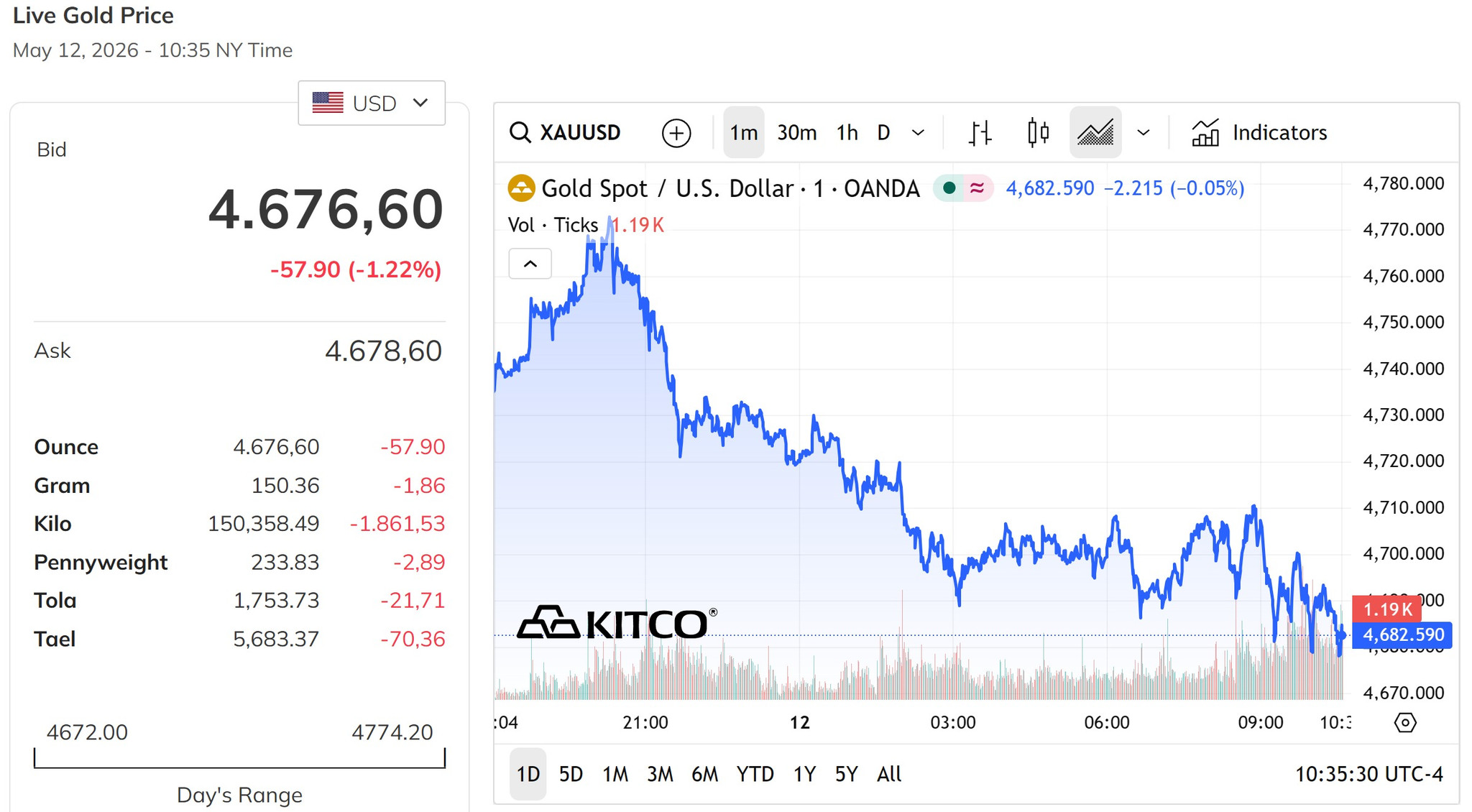Collapse the chart legend with the caret
1472x812 pixels.
(530, 264)
